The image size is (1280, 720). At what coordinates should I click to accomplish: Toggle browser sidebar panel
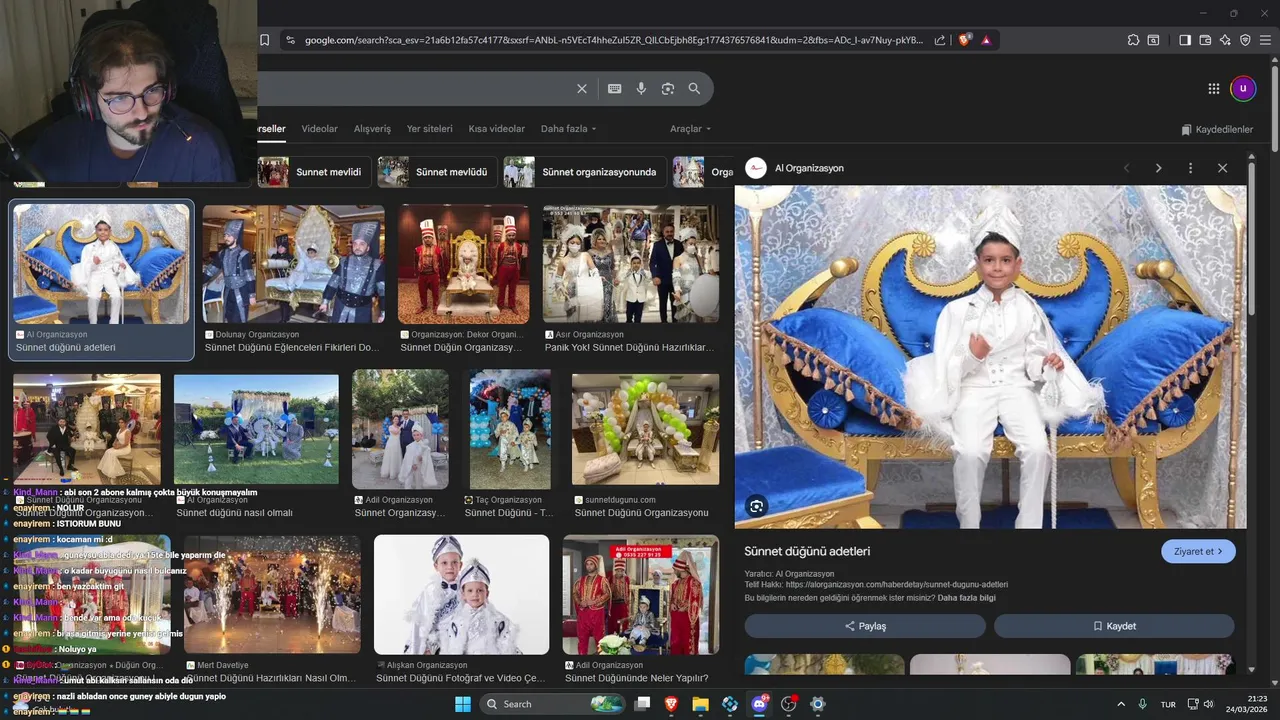point(1185,40)
